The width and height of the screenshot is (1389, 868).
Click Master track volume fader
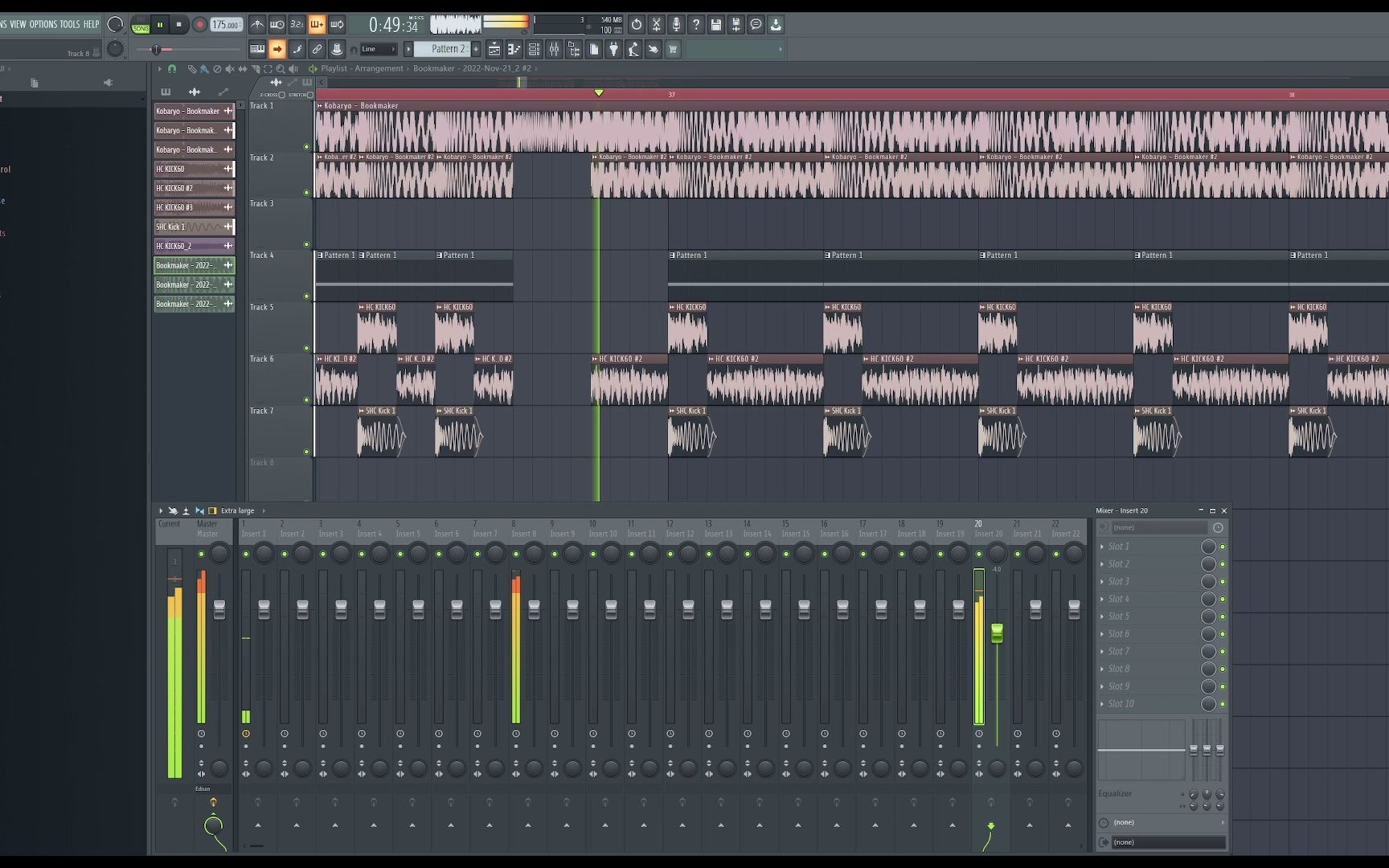pos(219,609)
